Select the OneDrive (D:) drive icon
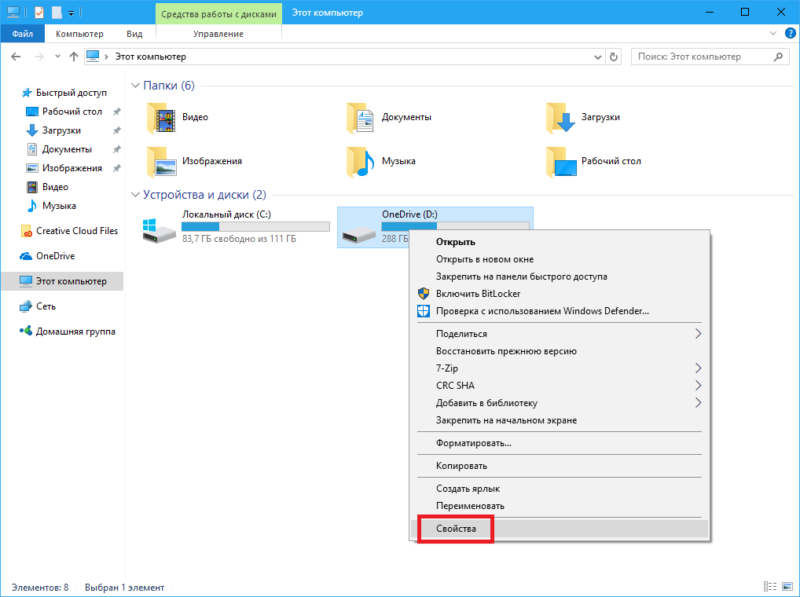 [x=359, y=235]
